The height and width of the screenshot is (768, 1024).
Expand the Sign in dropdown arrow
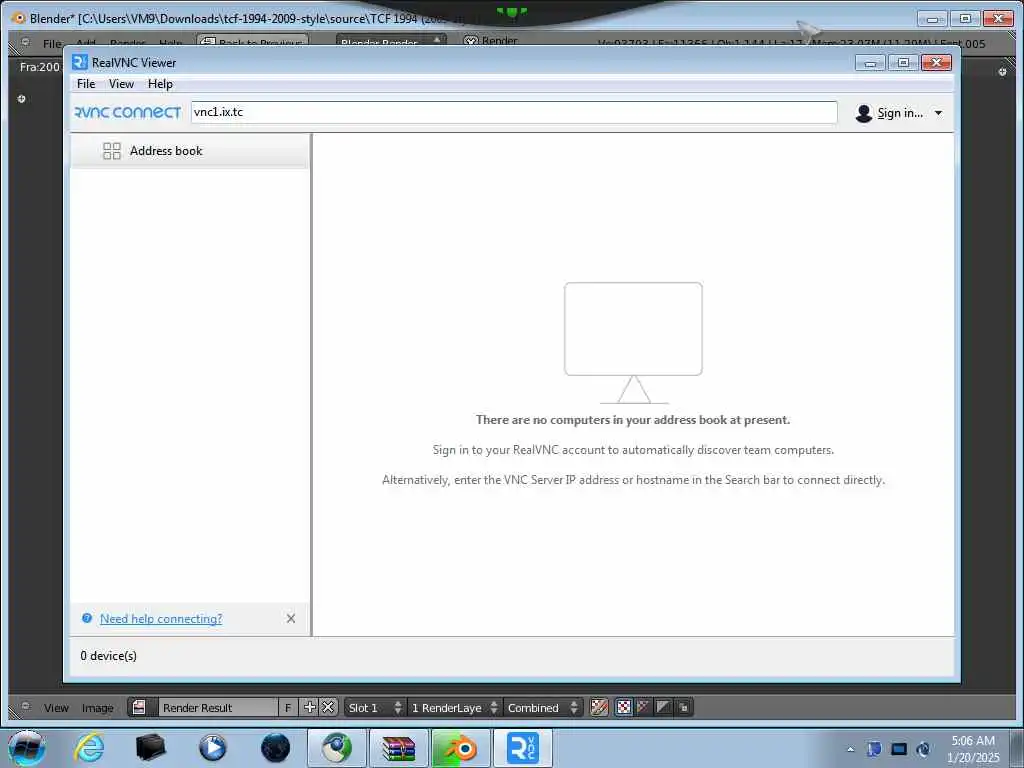[x=938, y=113]
